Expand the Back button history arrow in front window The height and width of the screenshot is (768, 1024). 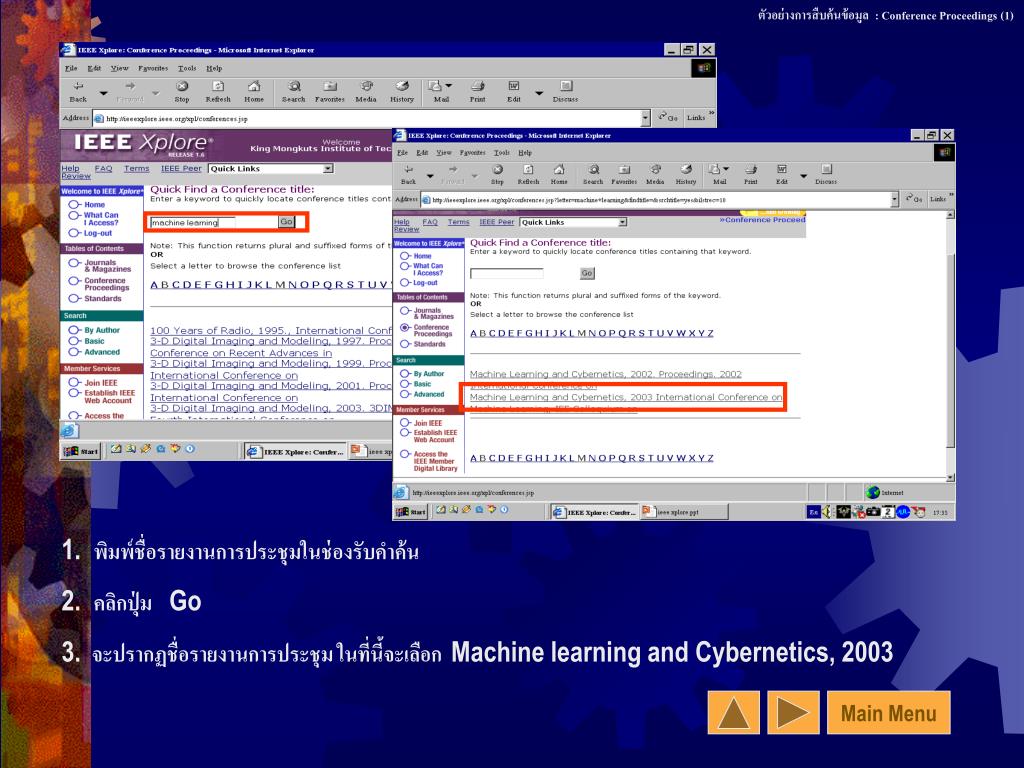[x=430, y=176]
